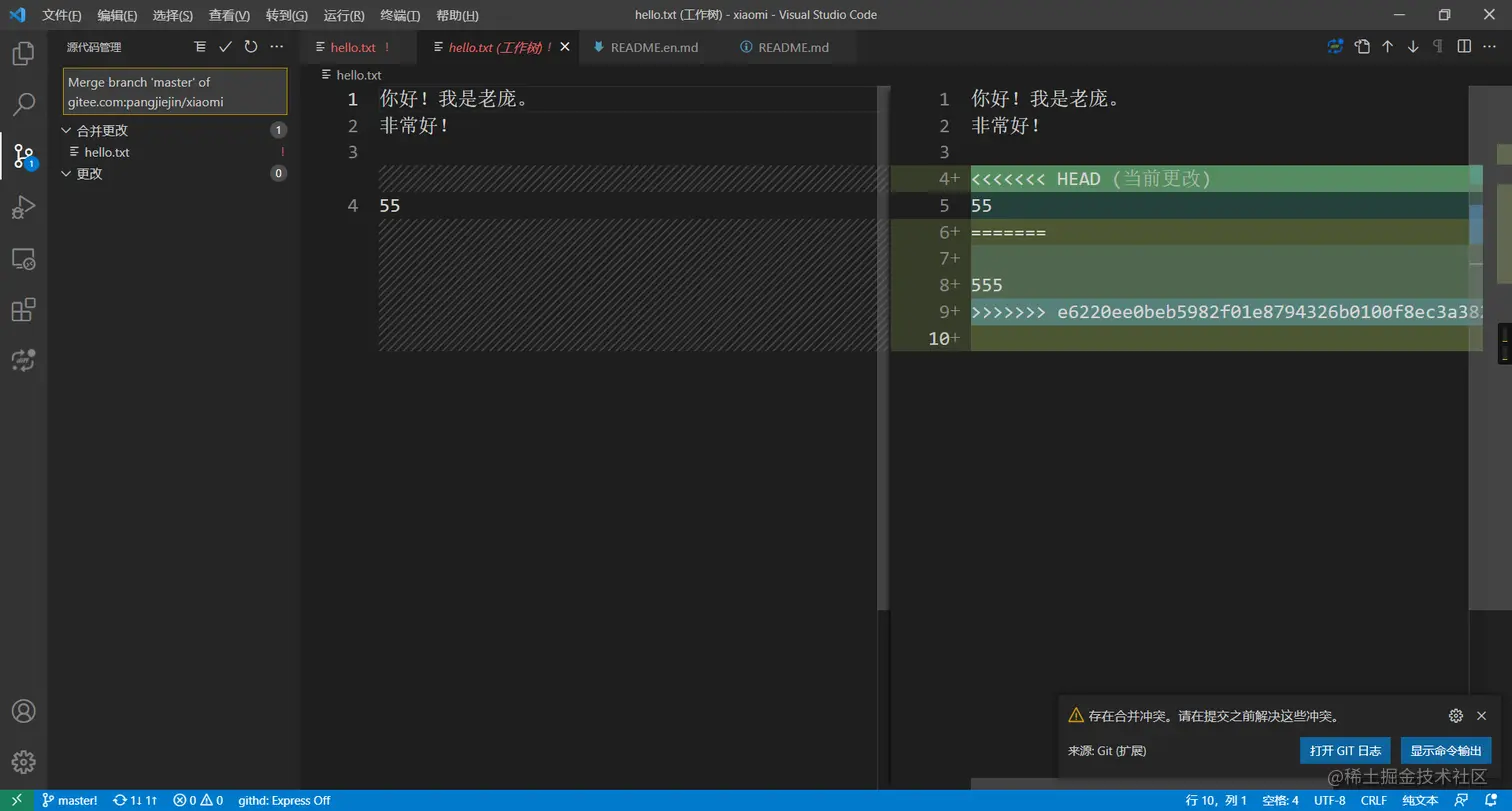Screen dimensions: 1512x811
Task: Open source control more actions menu
Action: (x=277, y=47)
